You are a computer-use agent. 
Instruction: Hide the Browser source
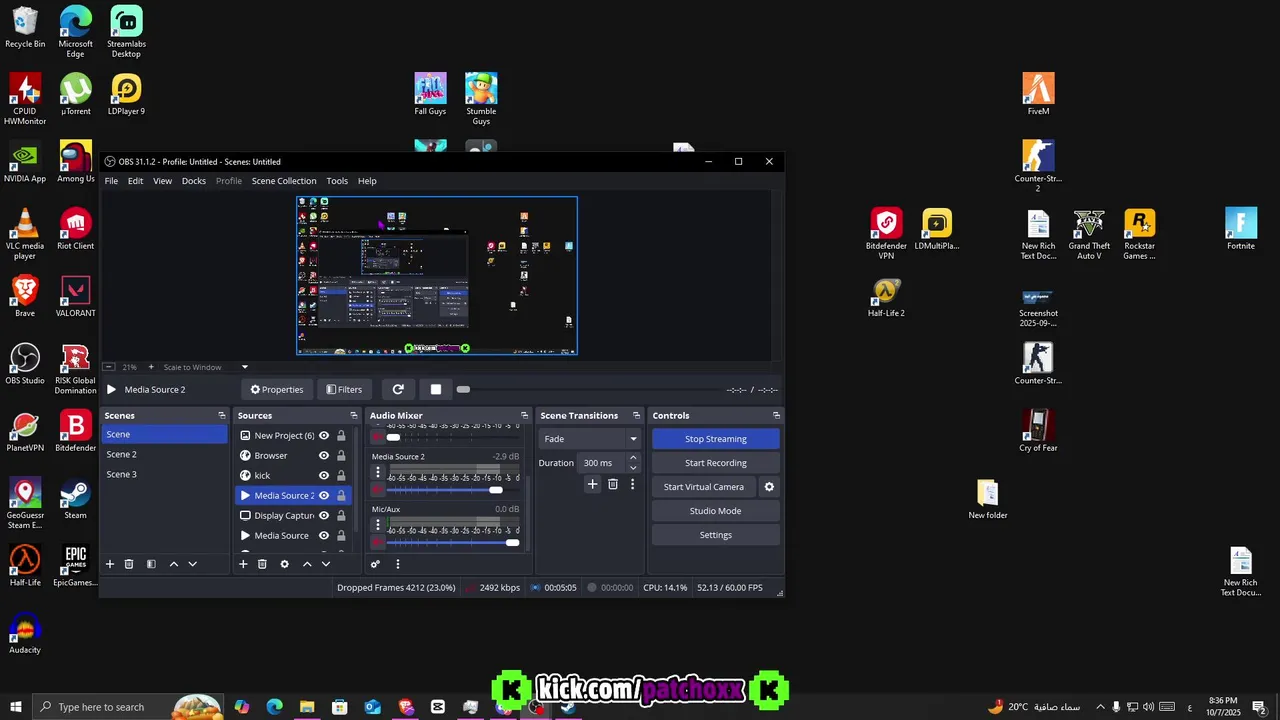point(324,455)
